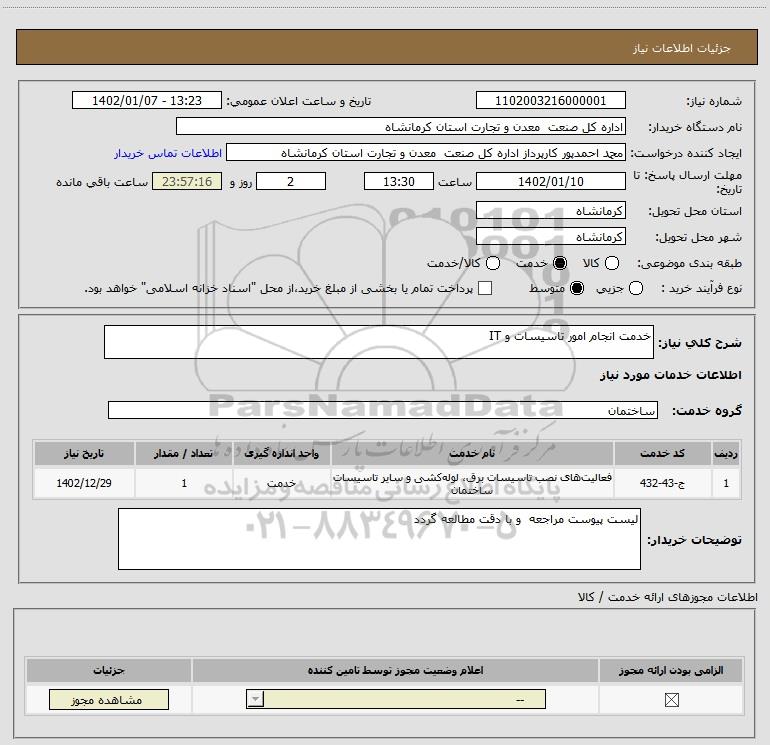
Task: Open the اطلاعات تماس خریدار link
Action: tap(168, 153)
